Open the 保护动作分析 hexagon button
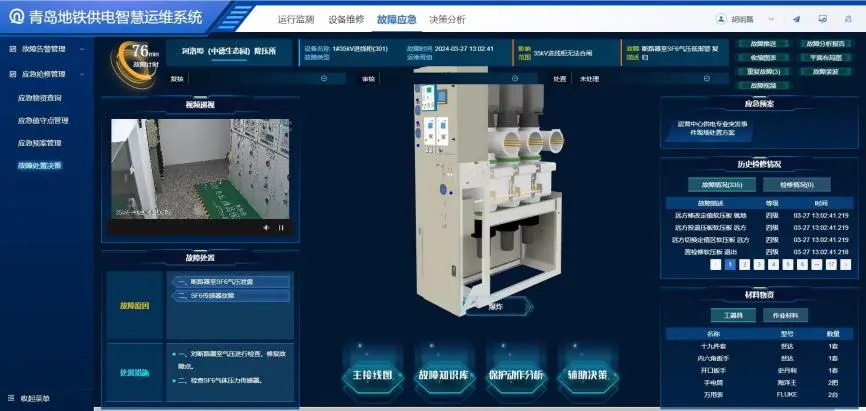 pyautogui.click(x=516, y=375)
